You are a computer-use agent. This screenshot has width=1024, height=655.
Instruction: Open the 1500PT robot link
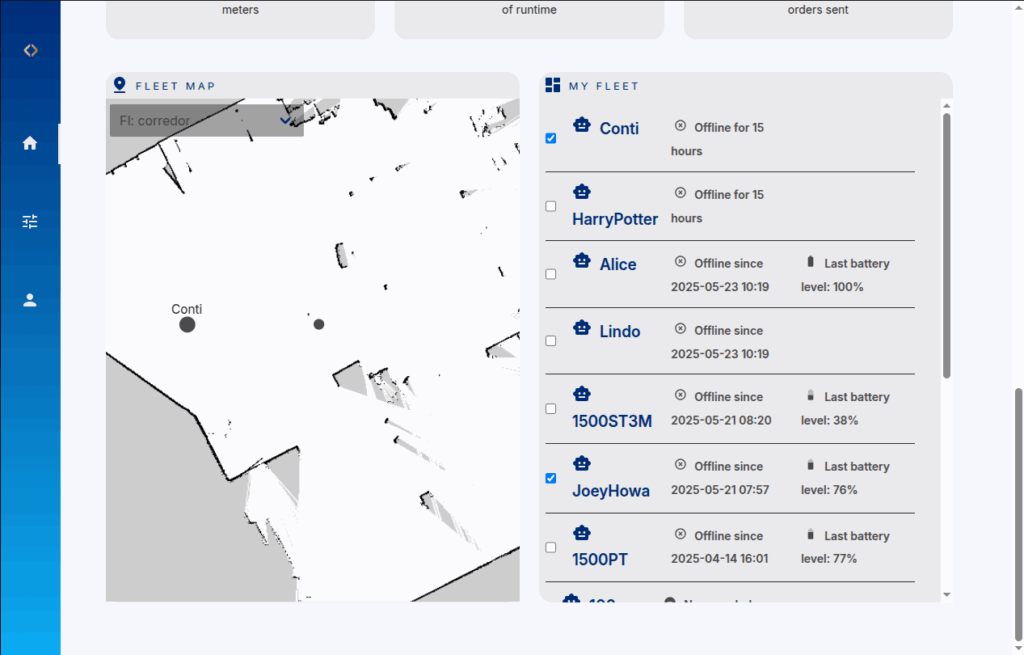pyautogui.click(x=600, y=560)
